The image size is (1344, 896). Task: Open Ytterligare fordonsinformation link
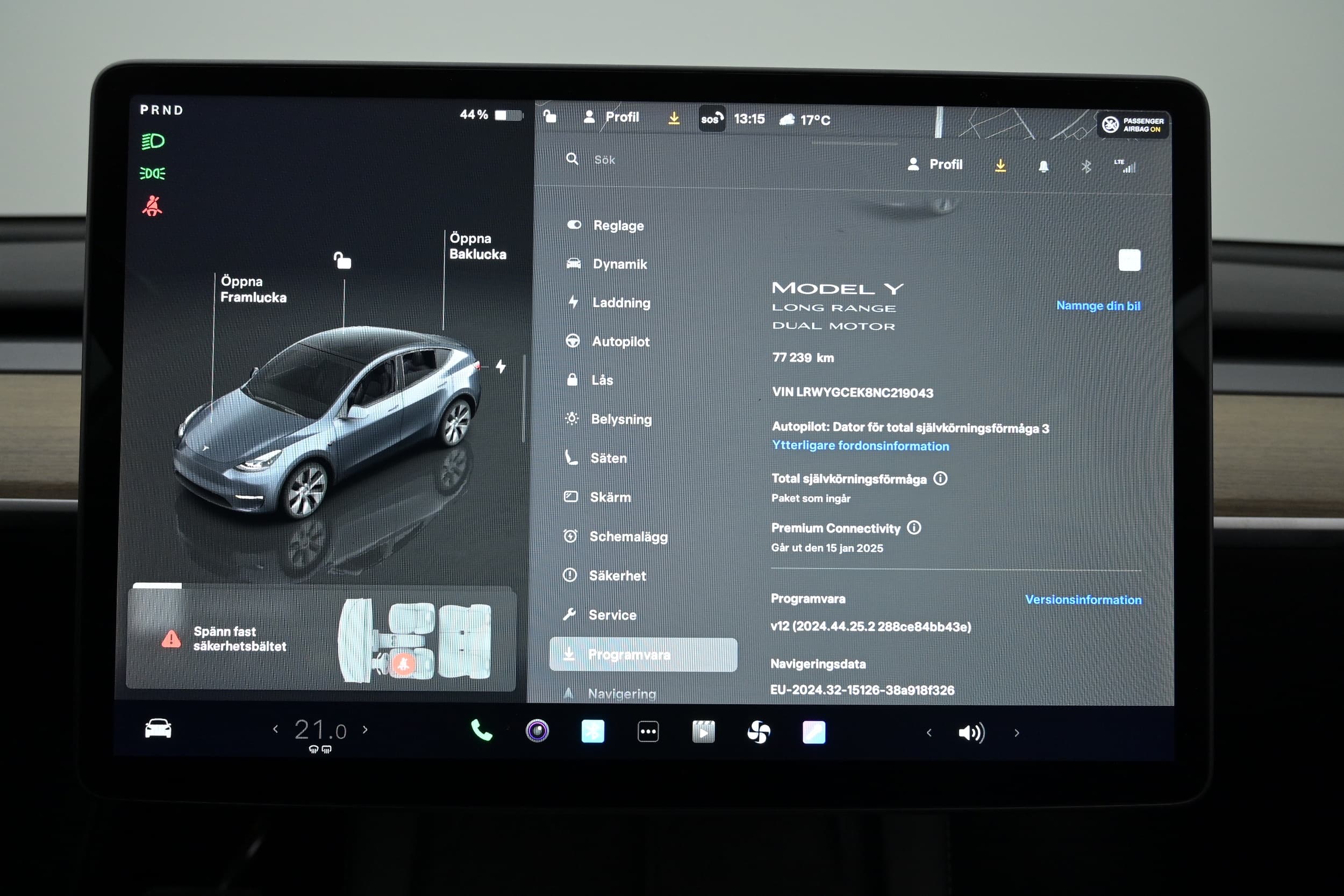(x=860, y=446)
